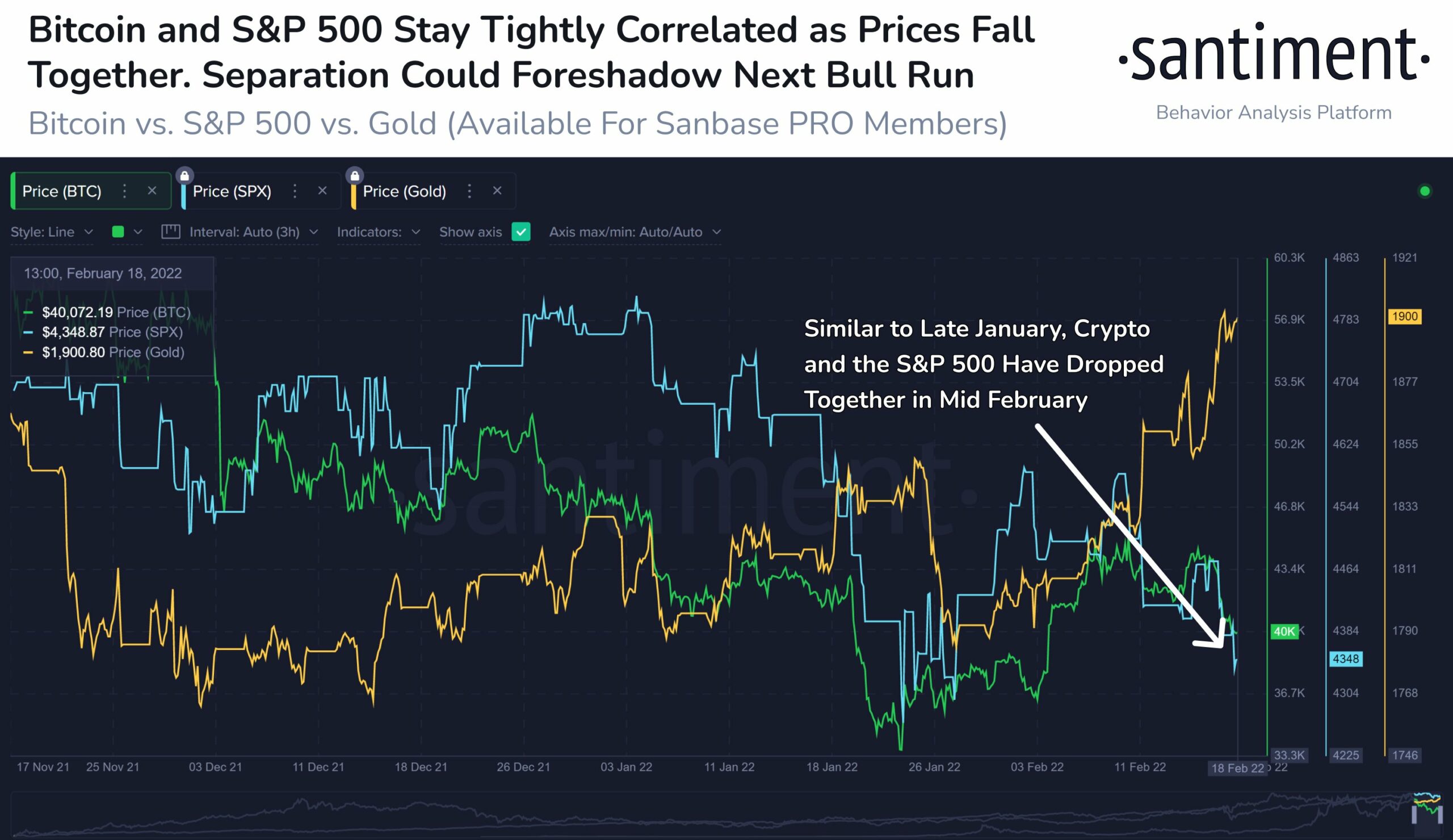Uncheck the Show axis checkbox
Image resolution: width=1453 pixels, height=840 pixels.
point(521,232)
